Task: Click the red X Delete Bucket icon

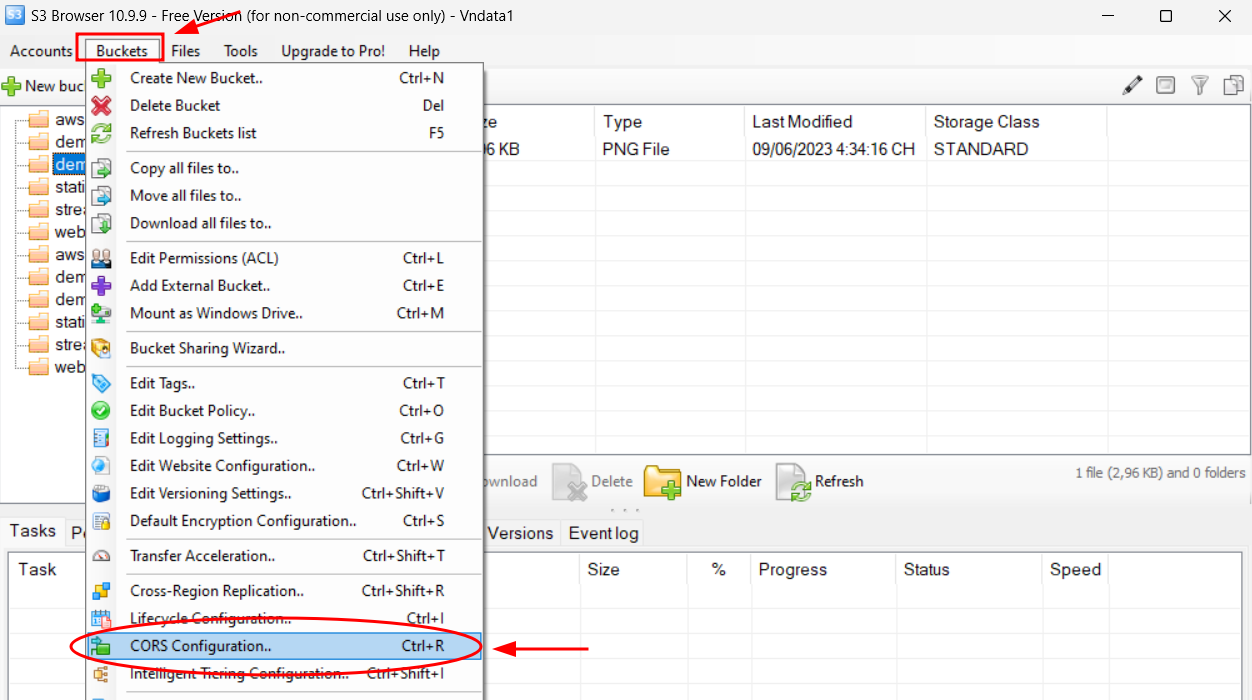Action: [x=102, y=105]
